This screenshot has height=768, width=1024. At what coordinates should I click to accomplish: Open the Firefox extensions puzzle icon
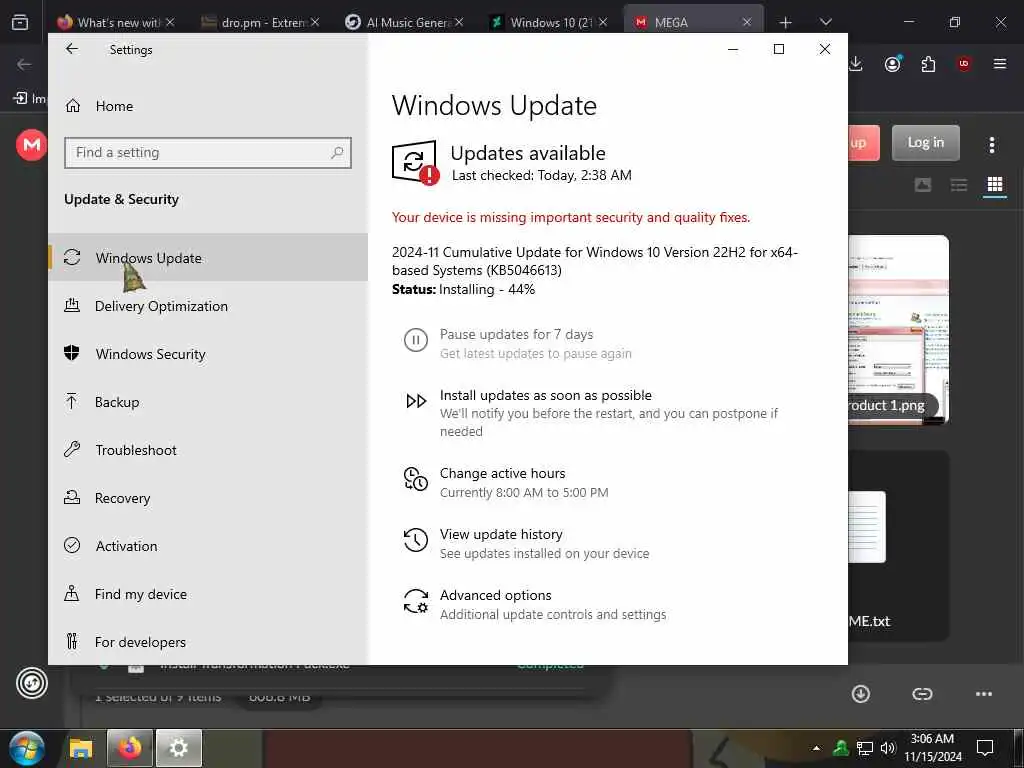928,63
